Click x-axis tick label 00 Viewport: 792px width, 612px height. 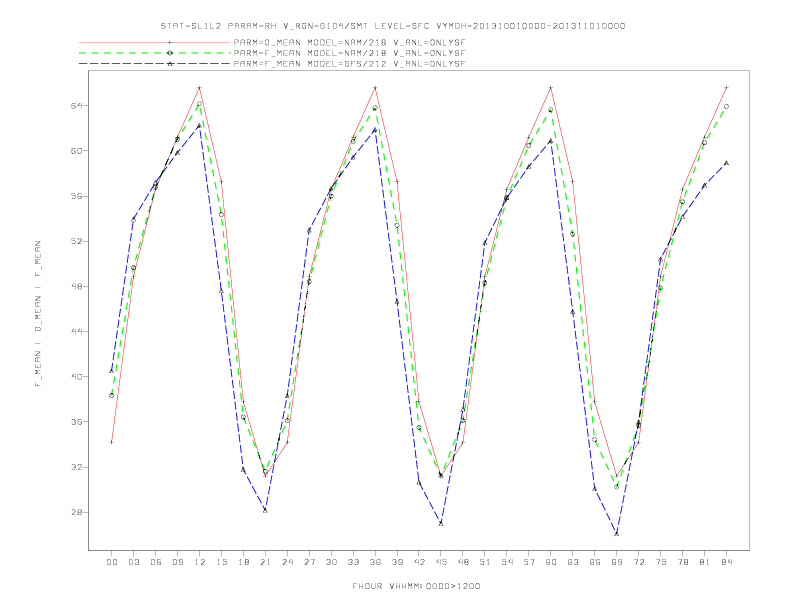coord(112,562)
